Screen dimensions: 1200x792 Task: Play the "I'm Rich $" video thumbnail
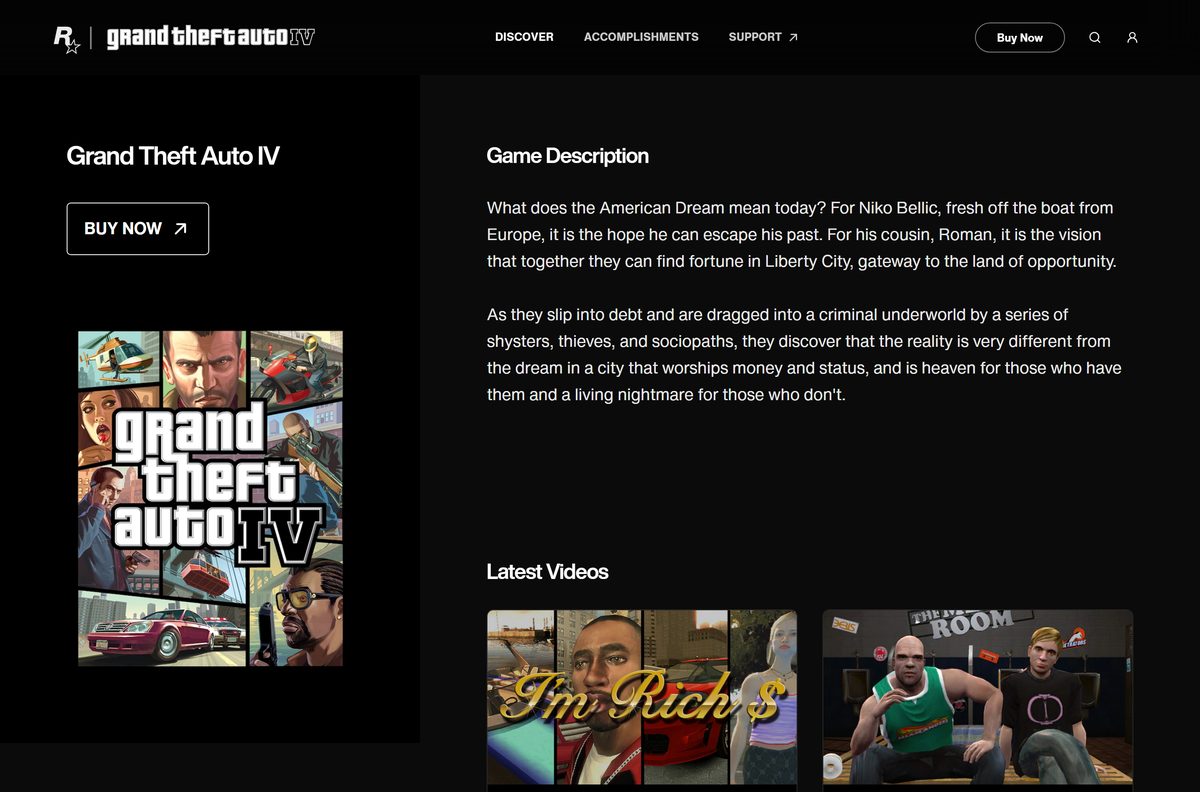642,697
